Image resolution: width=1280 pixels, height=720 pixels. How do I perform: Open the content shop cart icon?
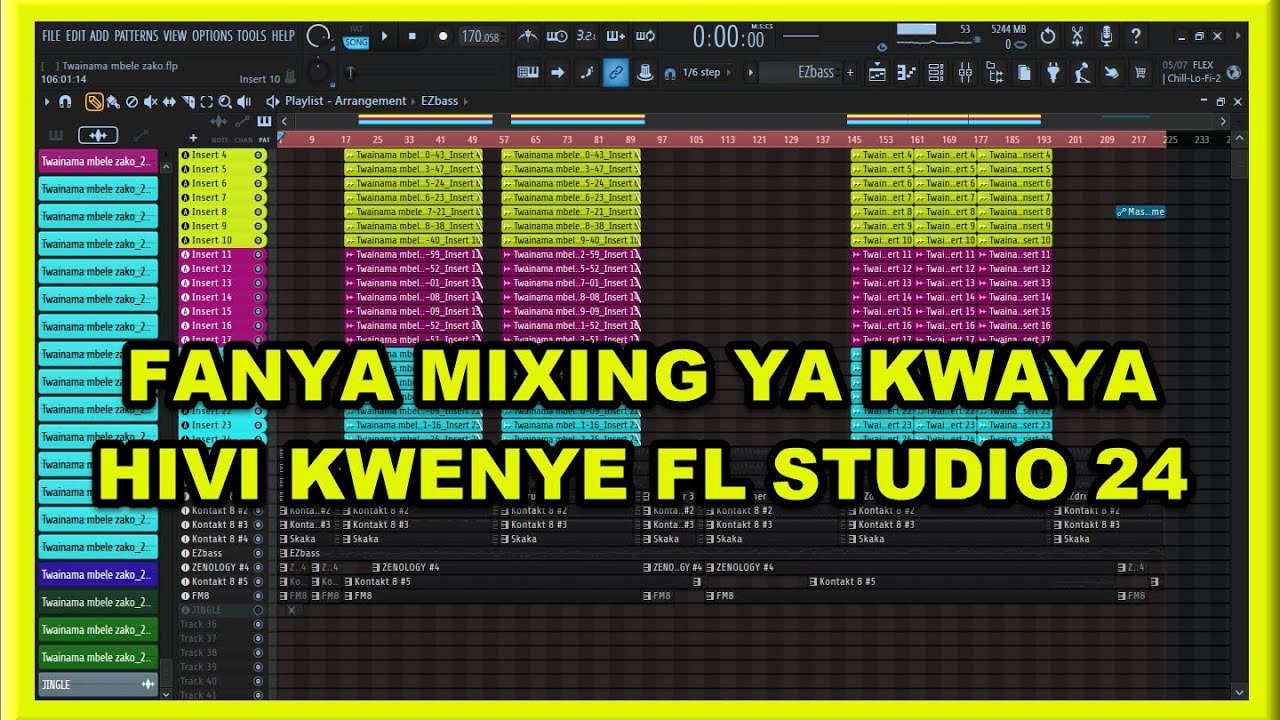[x=1140, y=72]
